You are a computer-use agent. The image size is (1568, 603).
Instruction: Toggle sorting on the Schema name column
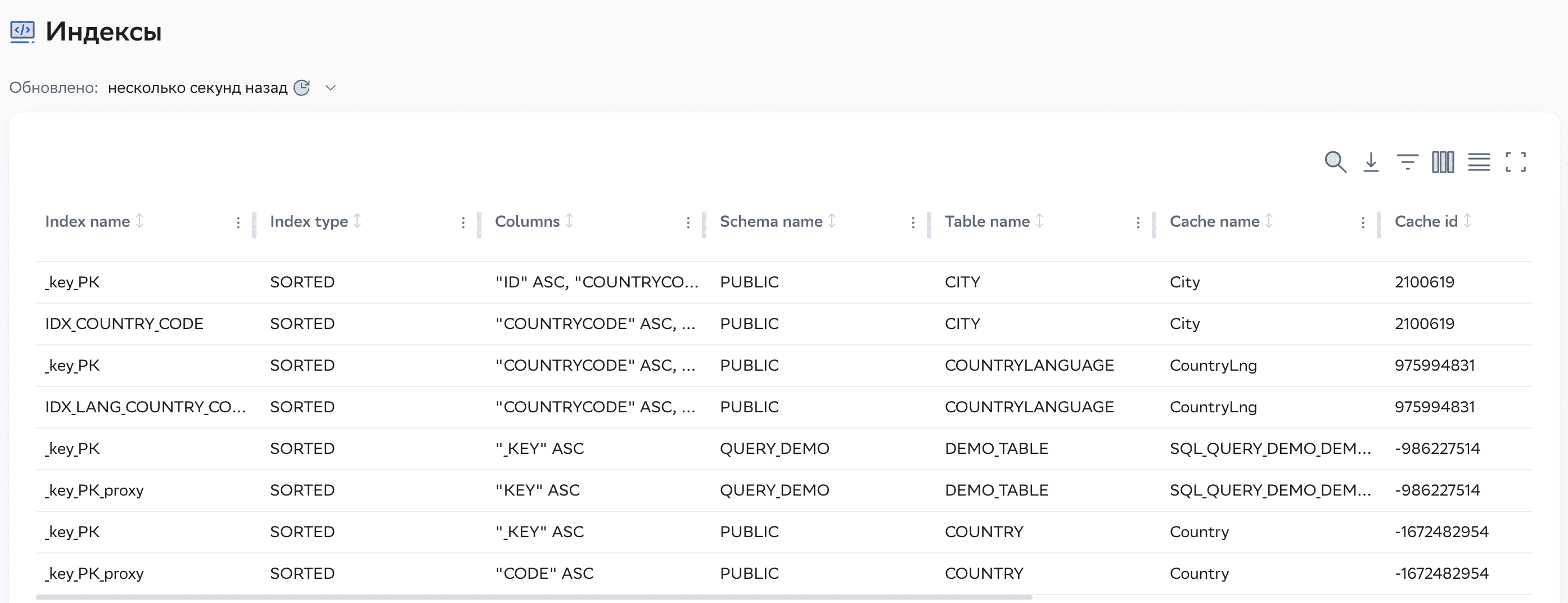pyautogui.click(x=833, y=221)
